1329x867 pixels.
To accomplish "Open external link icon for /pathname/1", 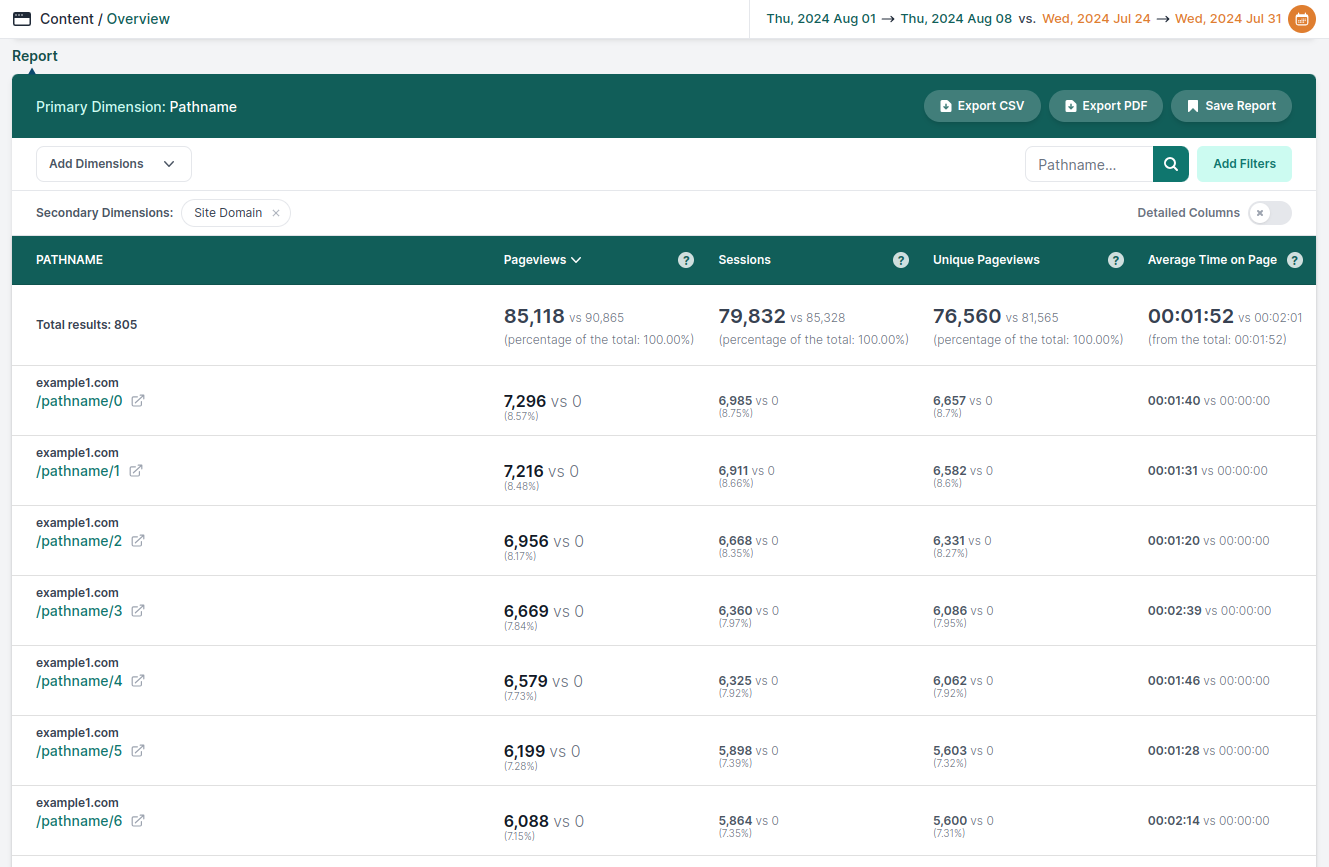I will coord(136,471).
